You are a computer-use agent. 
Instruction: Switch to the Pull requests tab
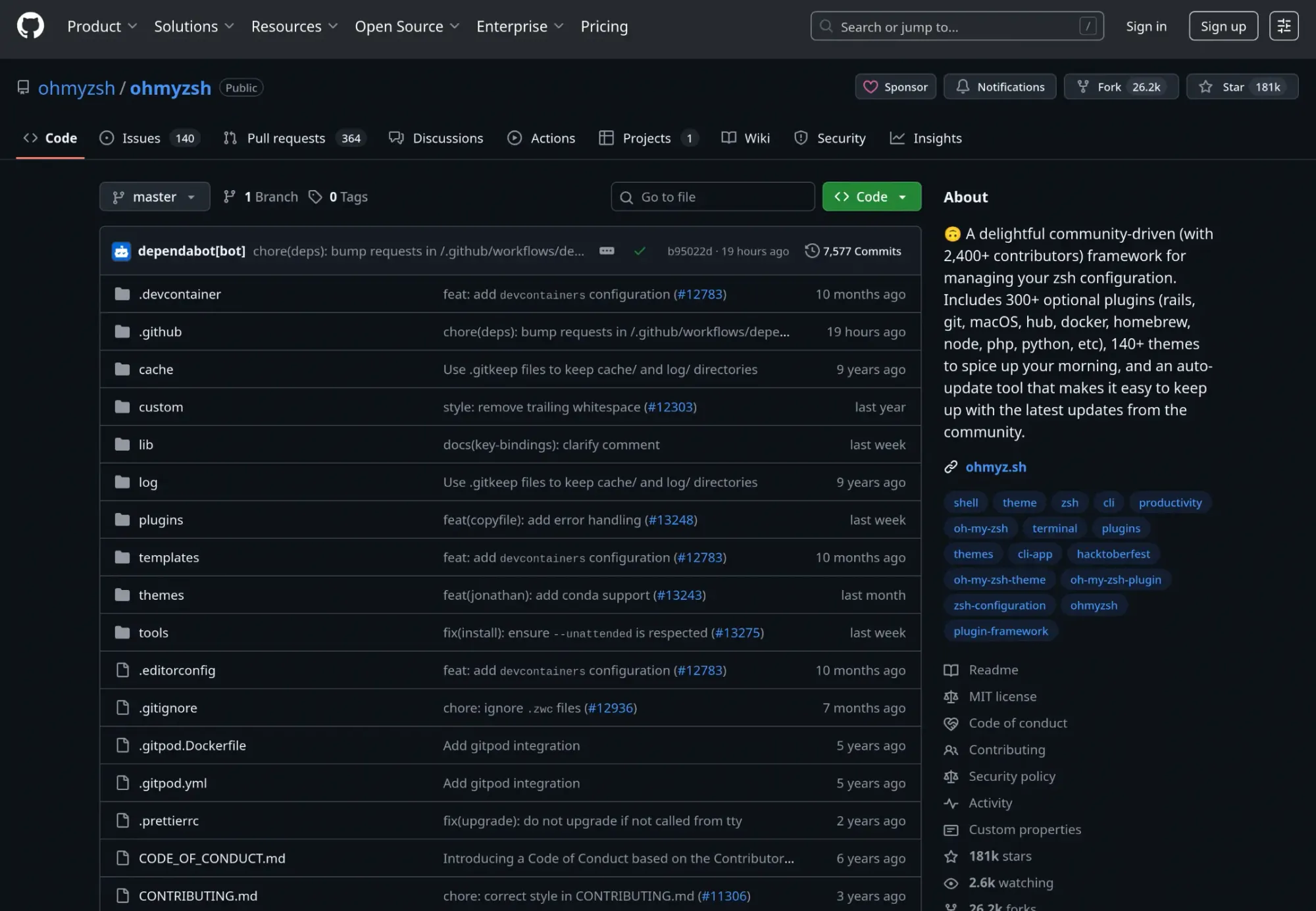[294, 138]
